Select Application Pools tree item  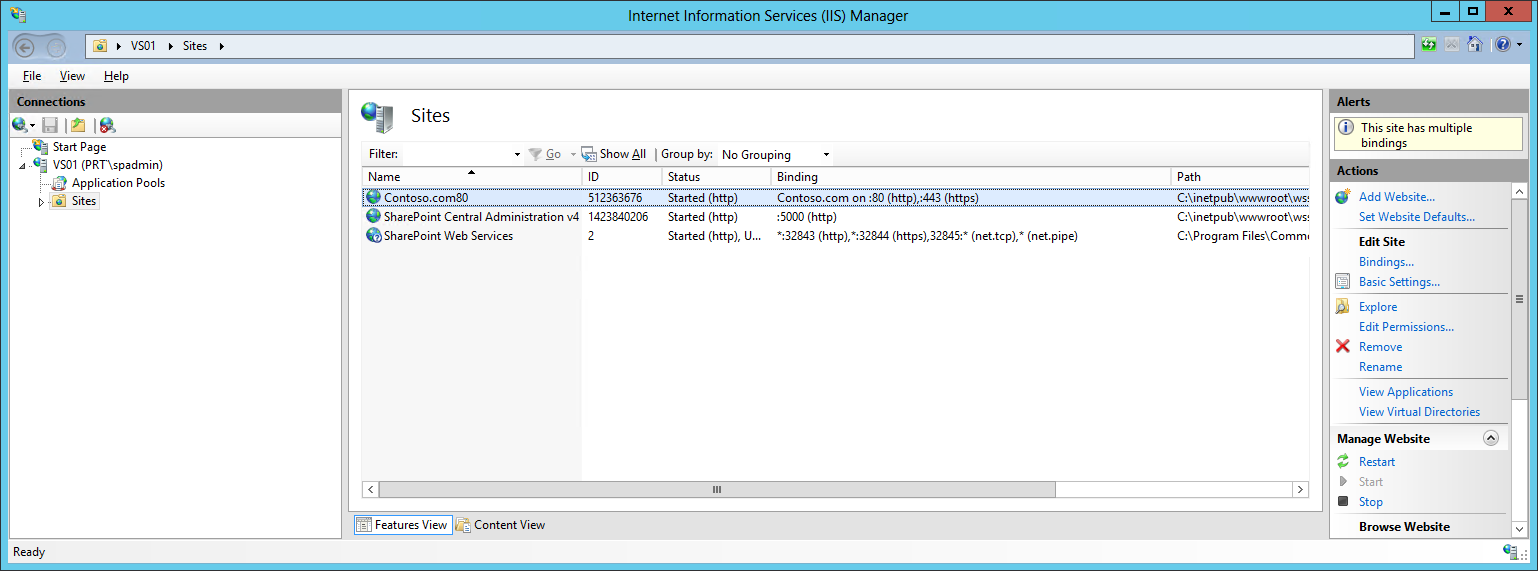pyautogui.click(x=118, y=183)
